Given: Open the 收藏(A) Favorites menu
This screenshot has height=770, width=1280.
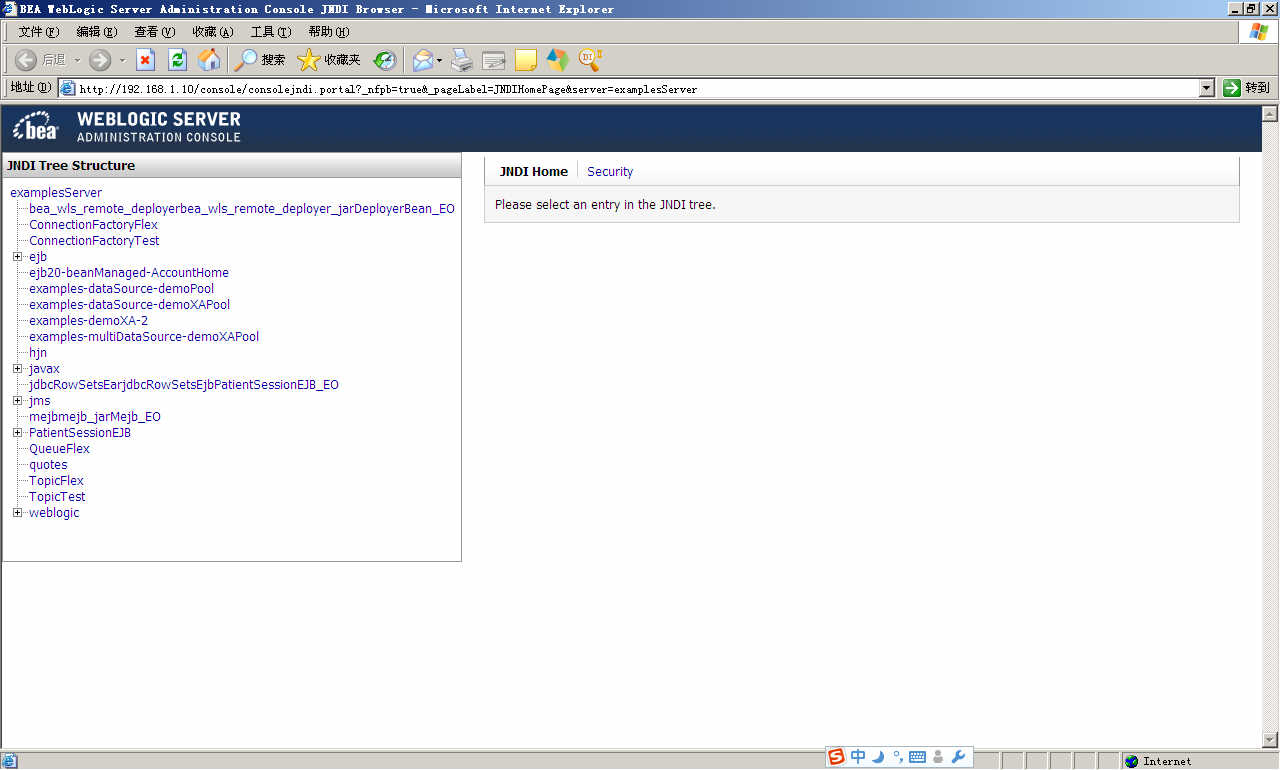Looking at the screenshot, I should click(213, 32).
